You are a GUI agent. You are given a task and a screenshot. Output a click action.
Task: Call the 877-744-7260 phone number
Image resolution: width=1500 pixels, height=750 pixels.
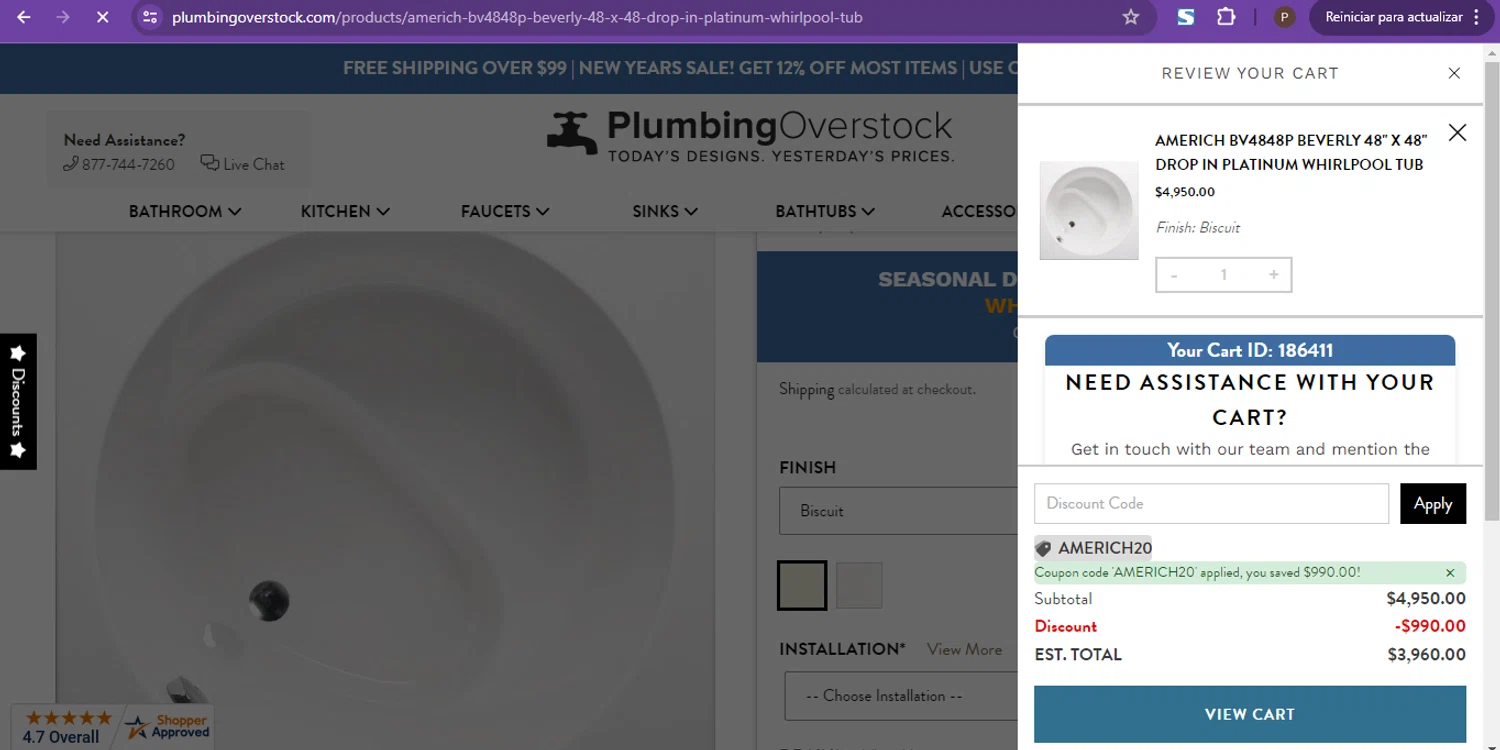tap(119, 164)
